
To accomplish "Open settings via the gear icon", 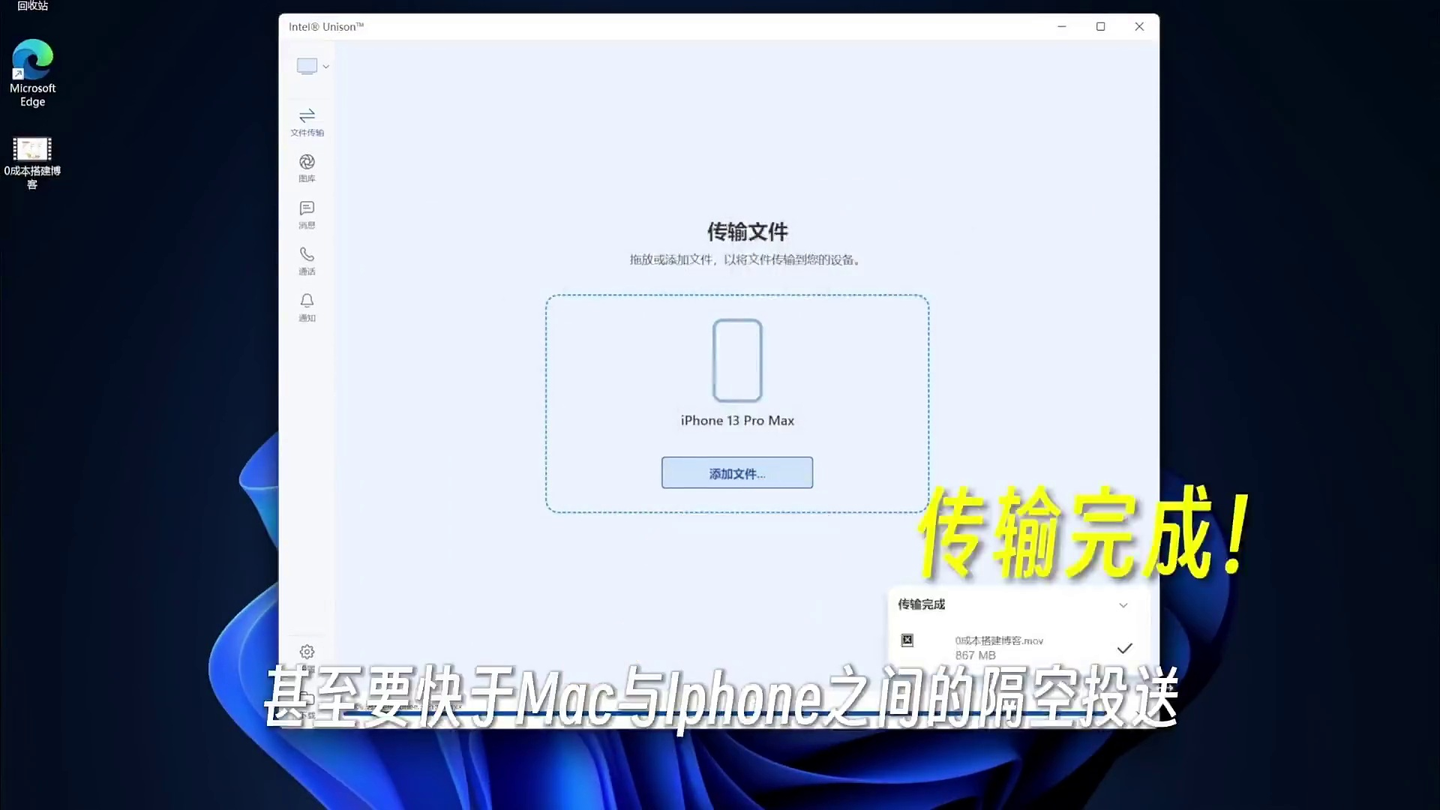I will pyautogui.click(x=307, y=652).
